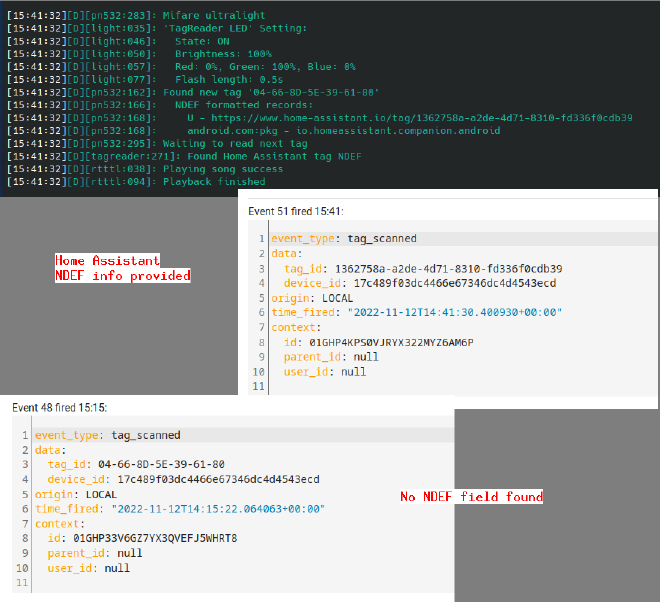The width and height of the screenshot is (660, 602).
Task: Click 'data:' line in Event 51
Action: (287, 253)
